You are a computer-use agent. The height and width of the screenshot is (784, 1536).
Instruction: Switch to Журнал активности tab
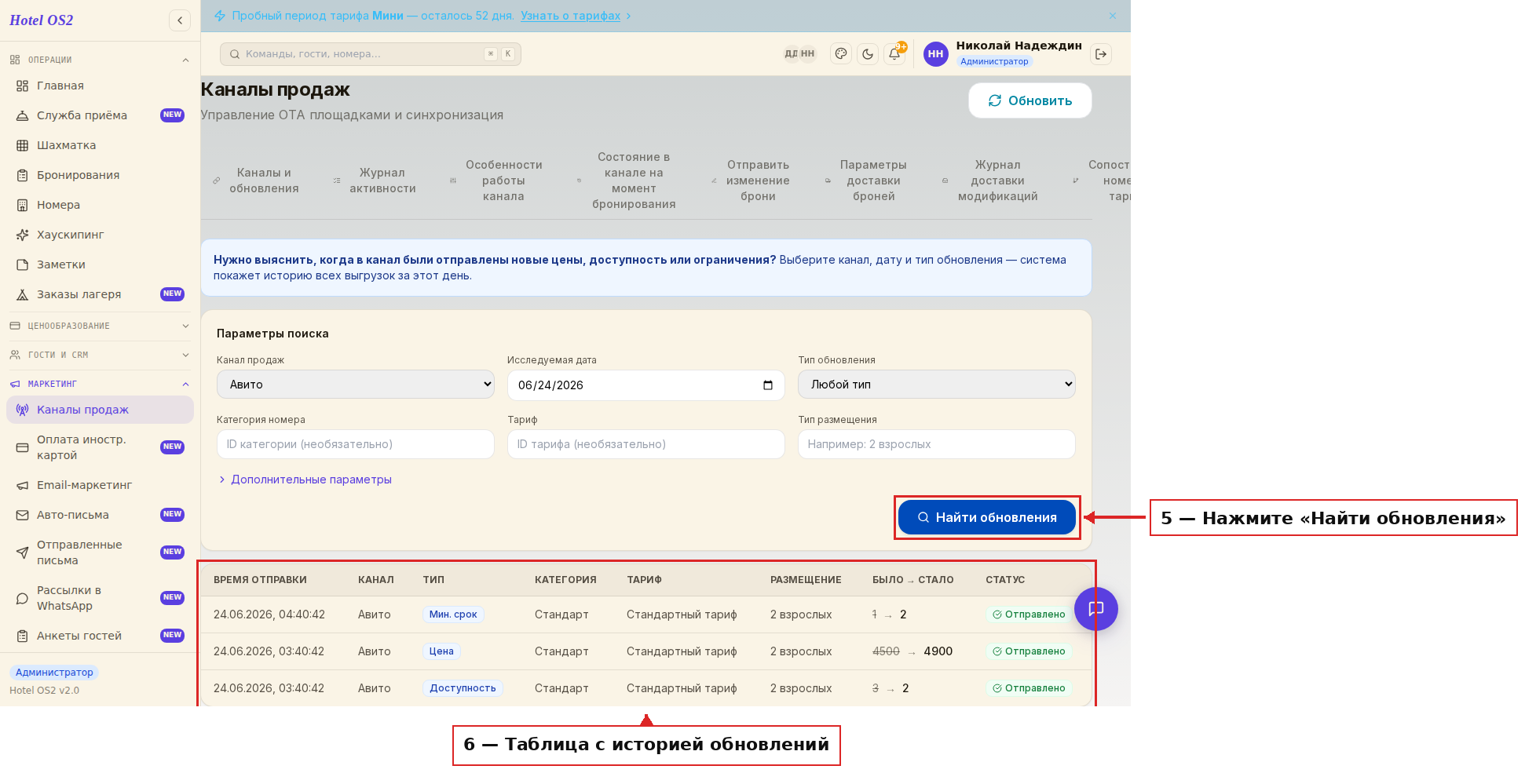[x=375, y=181]
